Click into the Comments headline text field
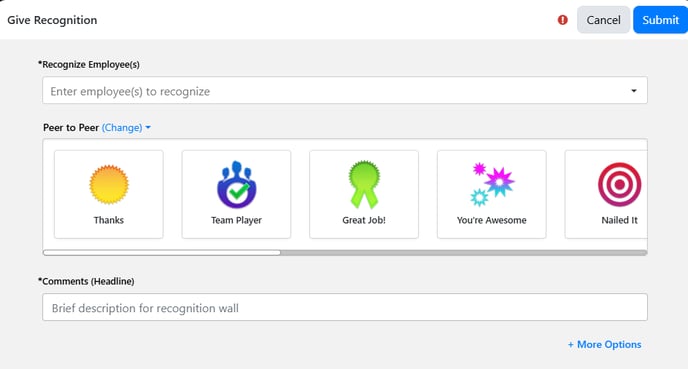This screenshot has height=369, width=688. (x=345, y=307)
